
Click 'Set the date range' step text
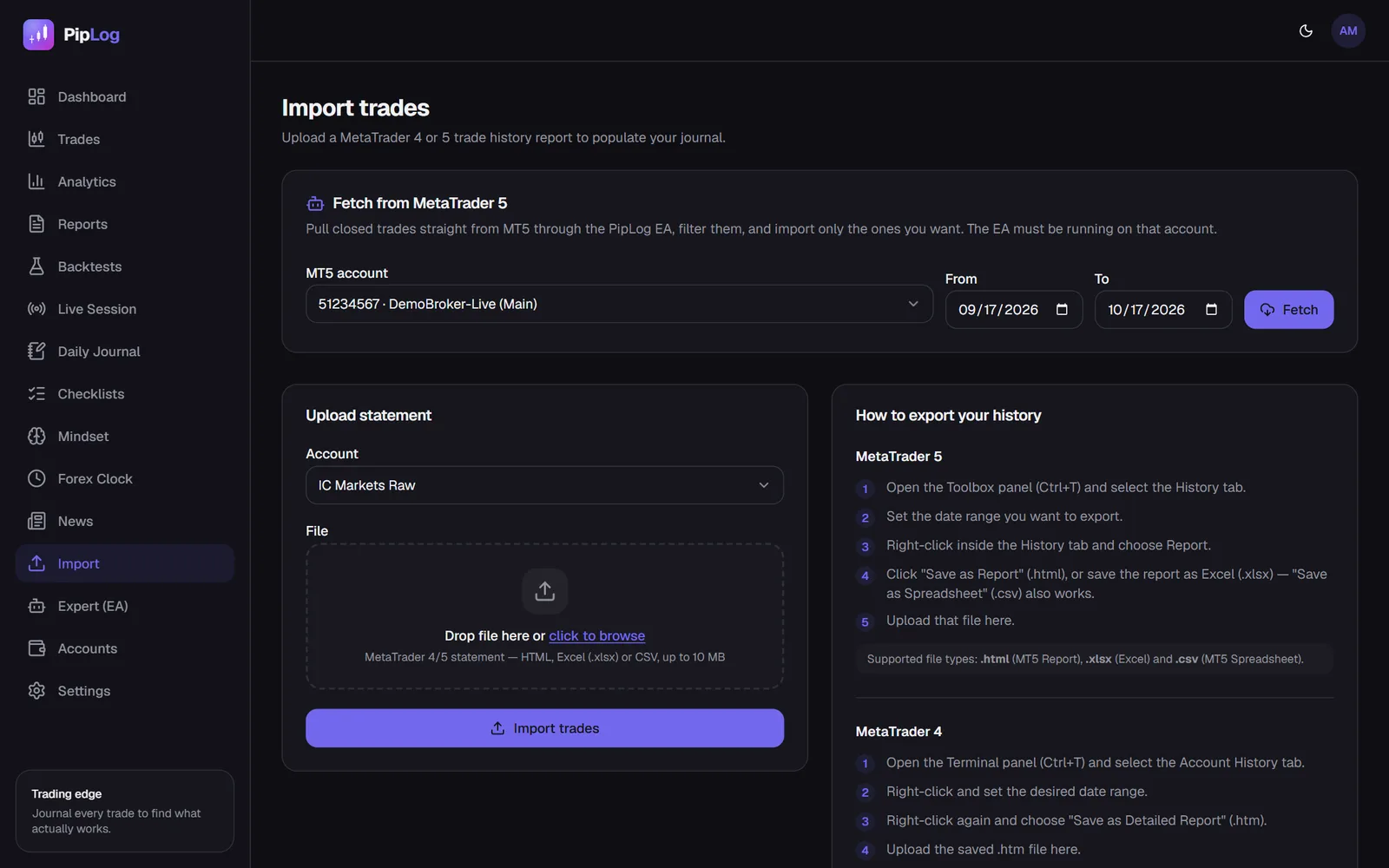(1004, 516)
